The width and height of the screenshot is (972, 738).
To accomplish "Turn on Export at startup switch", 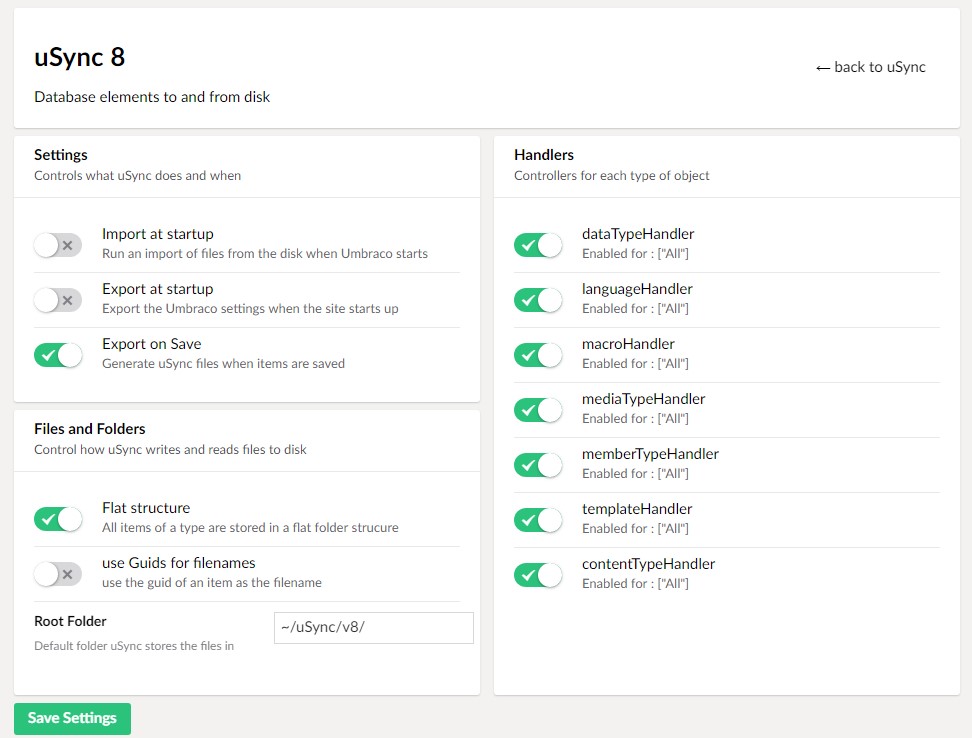I will point(58,300).
